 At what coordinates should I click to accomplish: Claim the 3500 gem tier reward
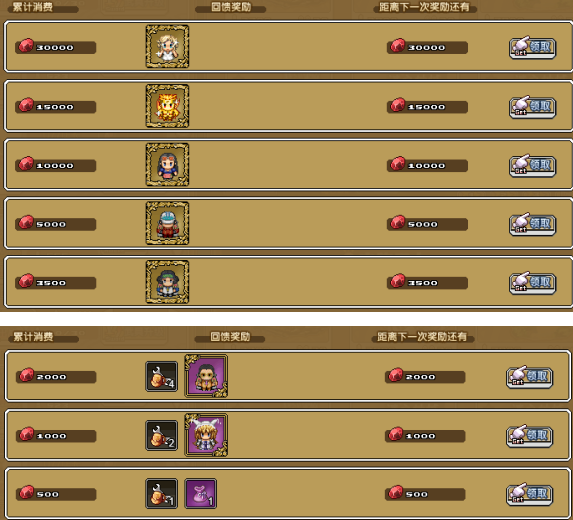533,282
